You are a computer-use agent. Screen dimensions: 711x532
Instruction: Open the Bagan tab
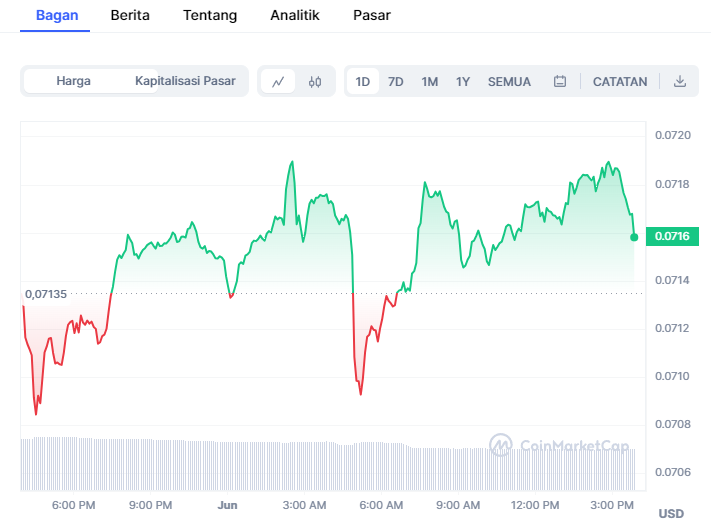tap(56, 15)
